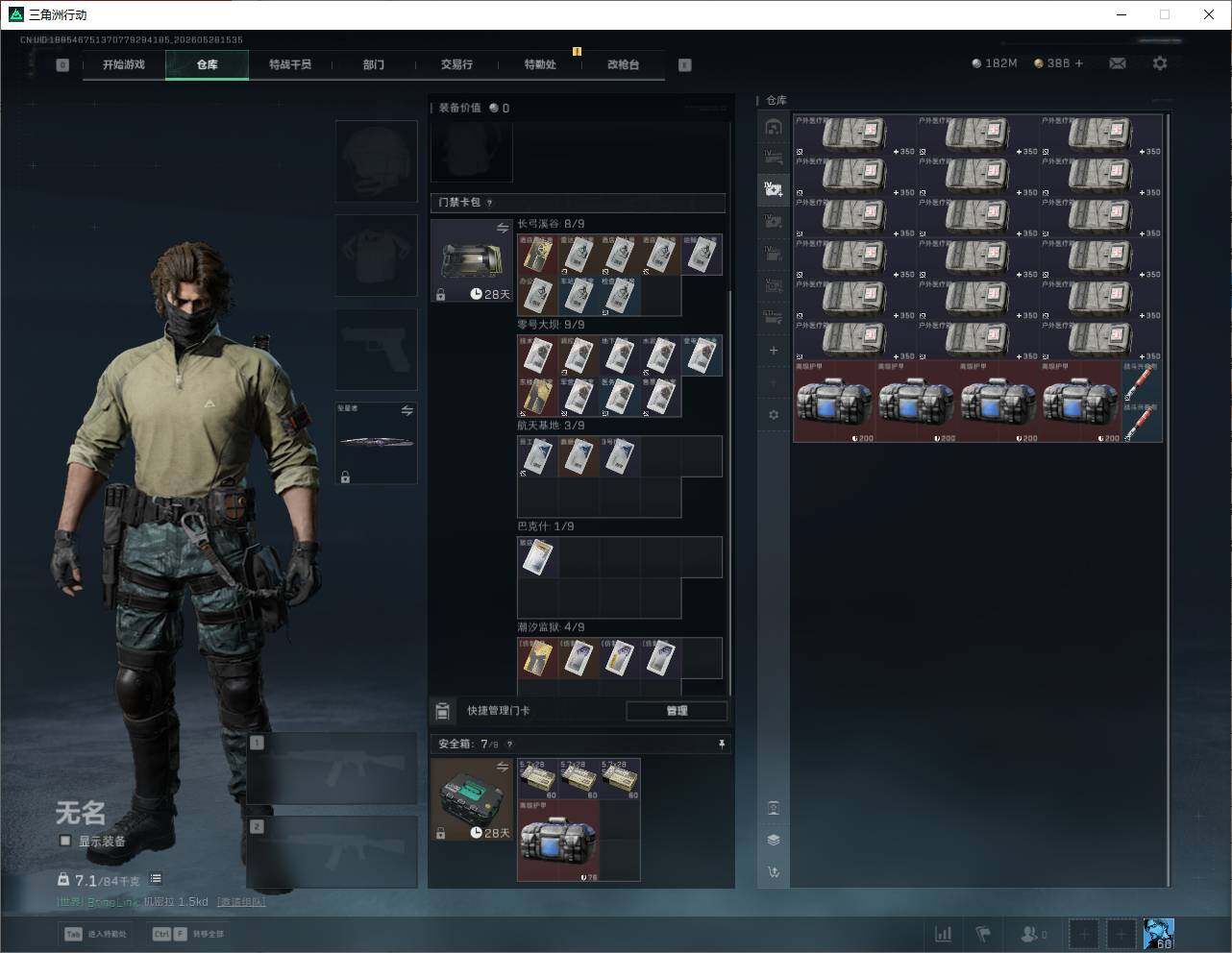The width and height of the screenshot is (1232, 953).
Task: Click the sort icon at the warehouse sidebar bottom
Action: [x=774, y=872]
